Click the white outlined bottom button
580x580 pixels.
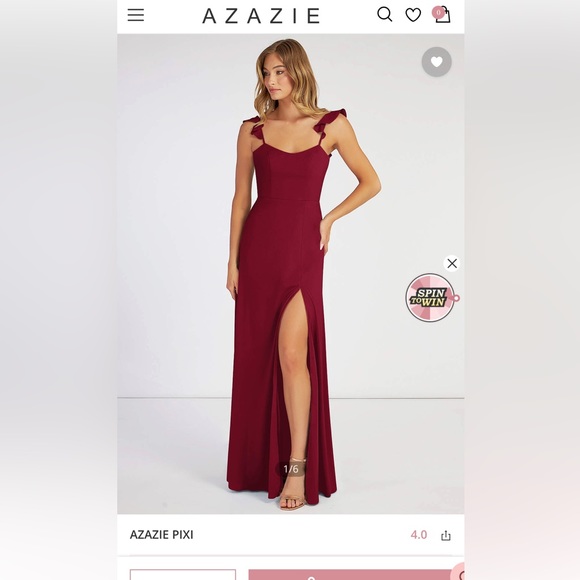pos(183,574)
